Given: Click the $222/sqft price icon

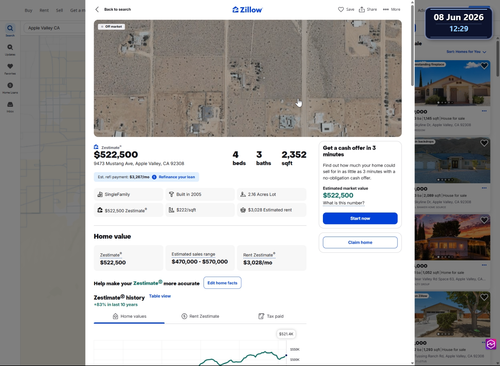Looking at the screenshot, I should [171, 210].
